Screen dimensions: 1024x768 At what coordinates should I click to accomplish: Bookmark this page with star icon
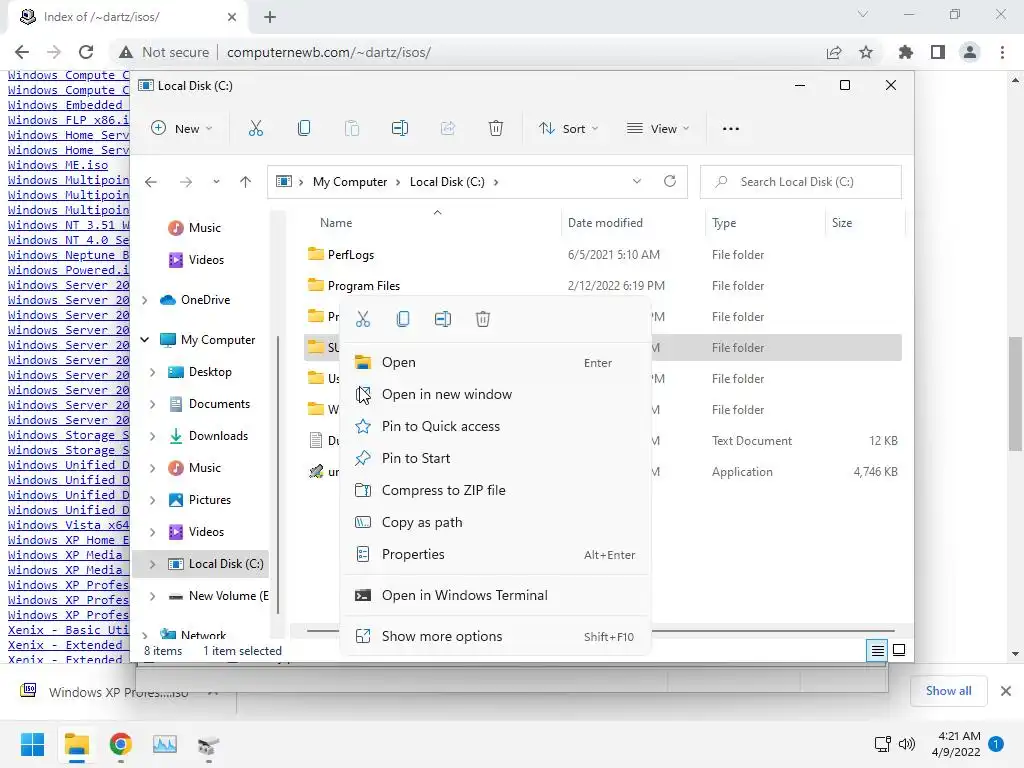[866, 52]
